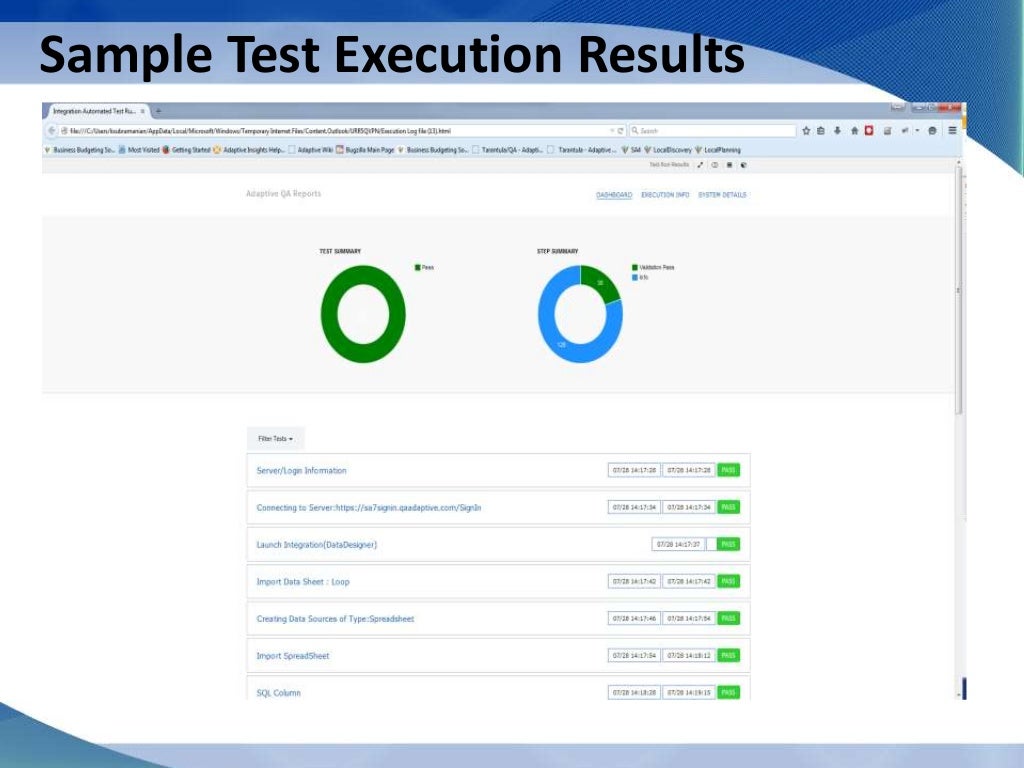Close the Integration Automated Test Ru.. tab
The height and width of the screenshot is (768, 1024).
pyautogui.click(x=143, y=111)
